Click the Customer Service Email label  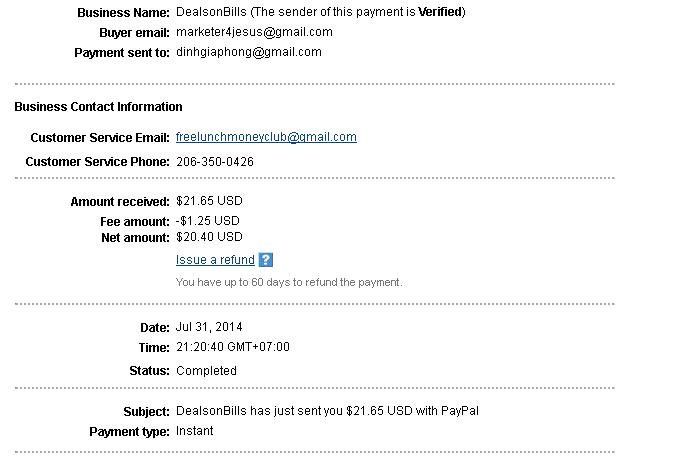[100, 138]
